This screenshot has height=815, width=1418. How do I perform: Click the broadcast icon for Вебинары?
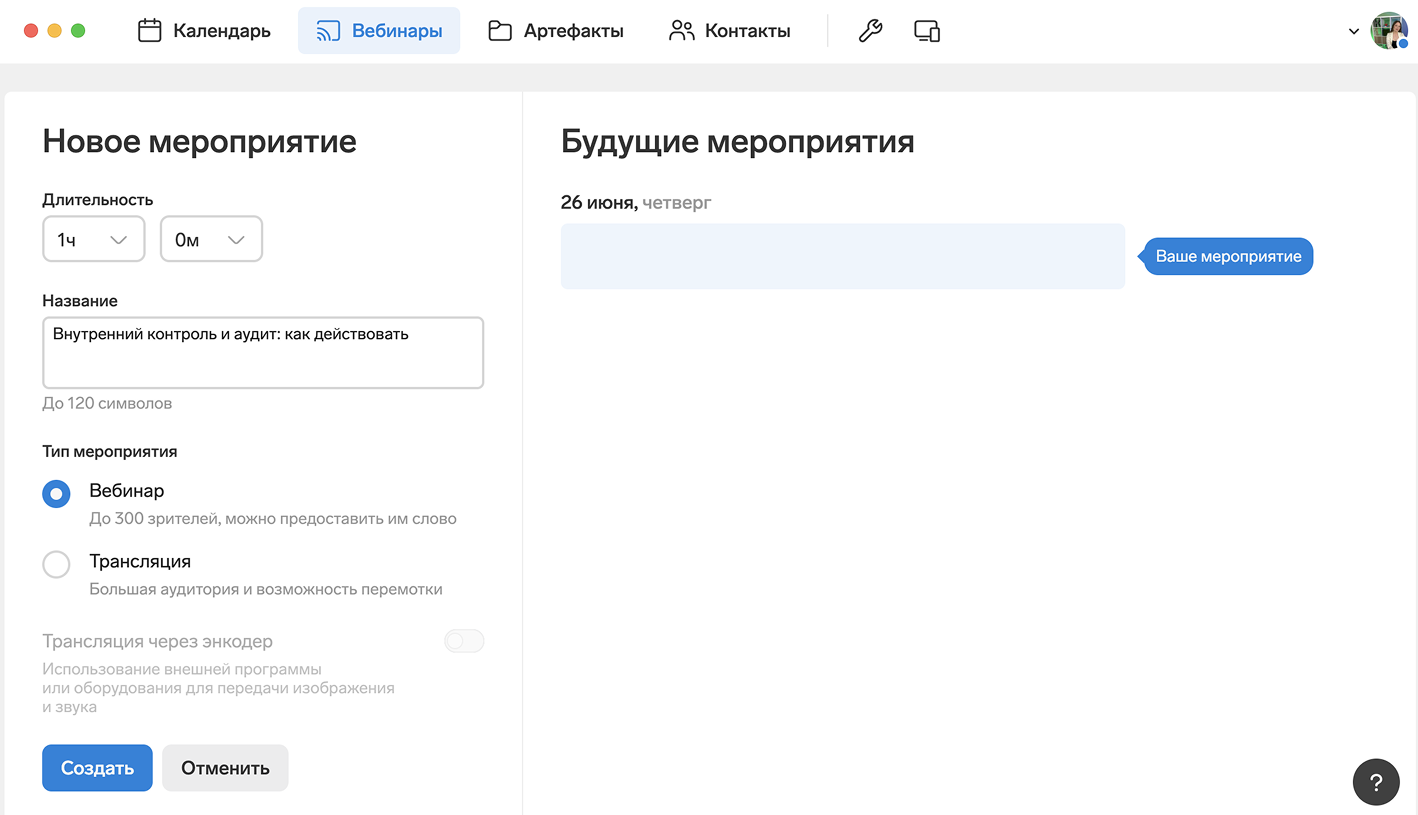tap(328, 31)
